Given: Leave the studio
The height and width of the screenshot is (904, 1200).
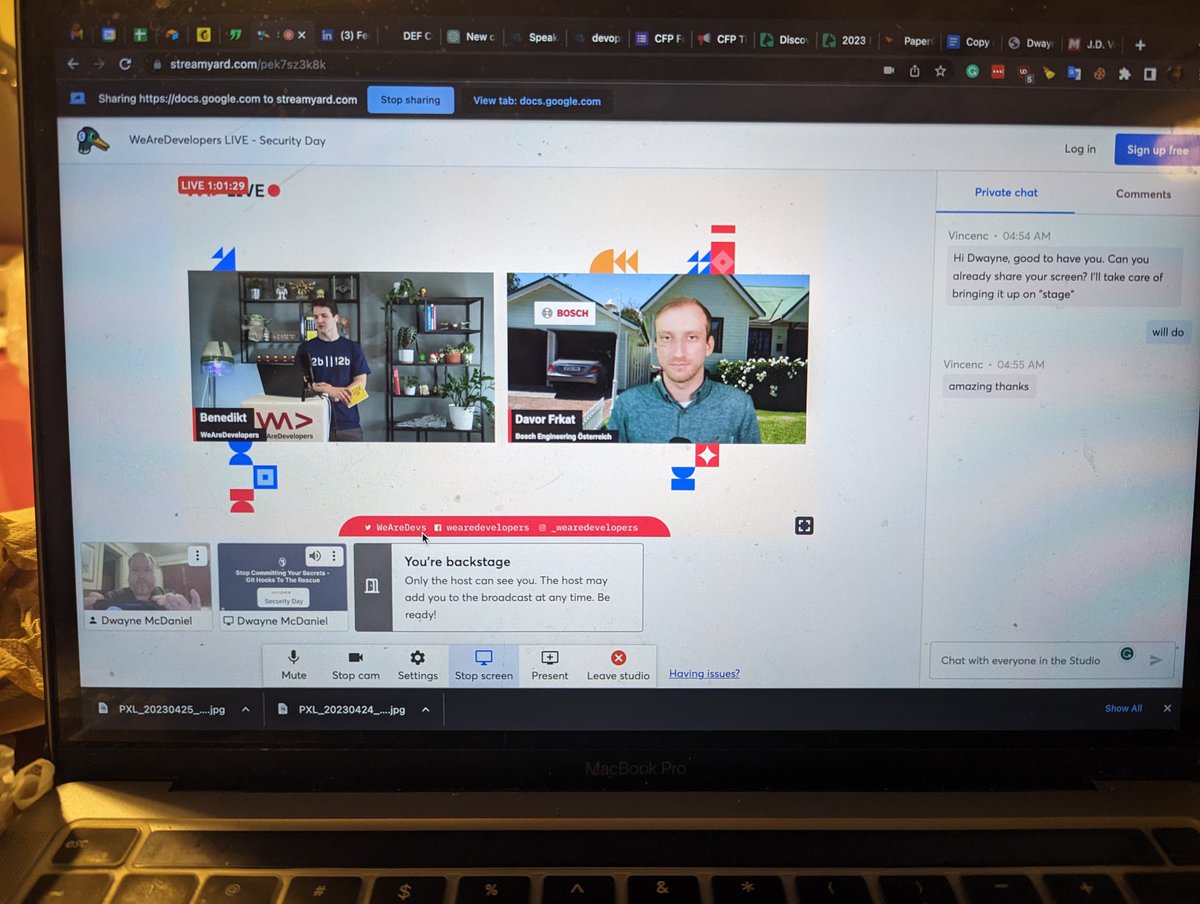Looking at the screenshot, I should click(x=618, y=665).
